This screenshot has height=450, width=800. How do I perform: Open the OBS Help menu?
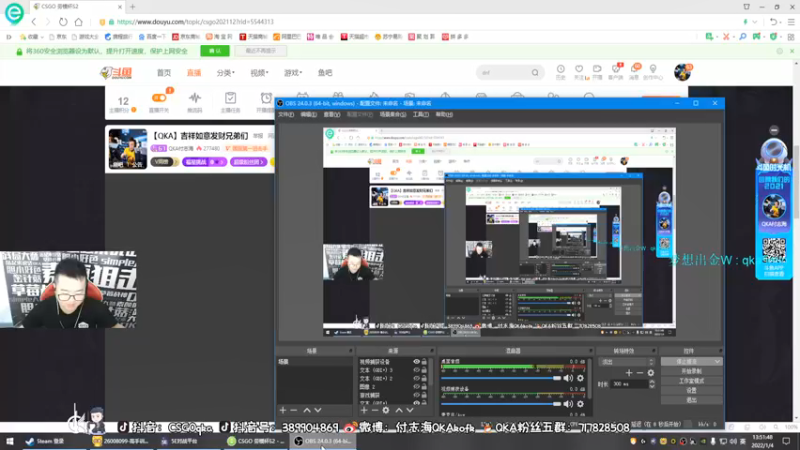point(444,114)
